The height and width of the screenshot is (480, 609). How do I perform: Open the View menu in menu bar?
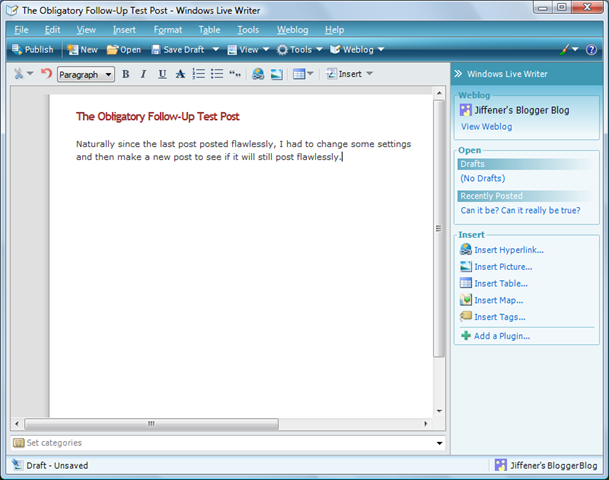pos(86,30)
